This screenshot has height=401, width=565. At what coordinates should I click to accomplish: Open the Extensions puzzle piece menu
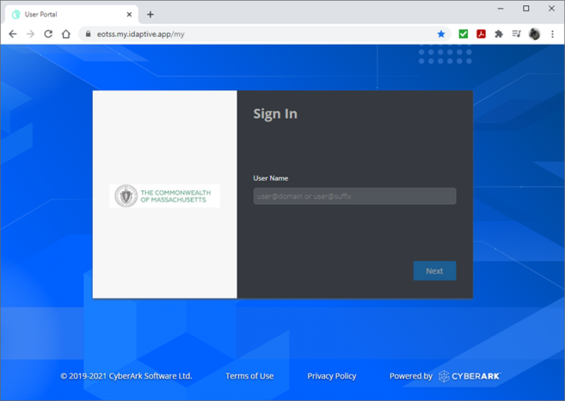point(499,34)
